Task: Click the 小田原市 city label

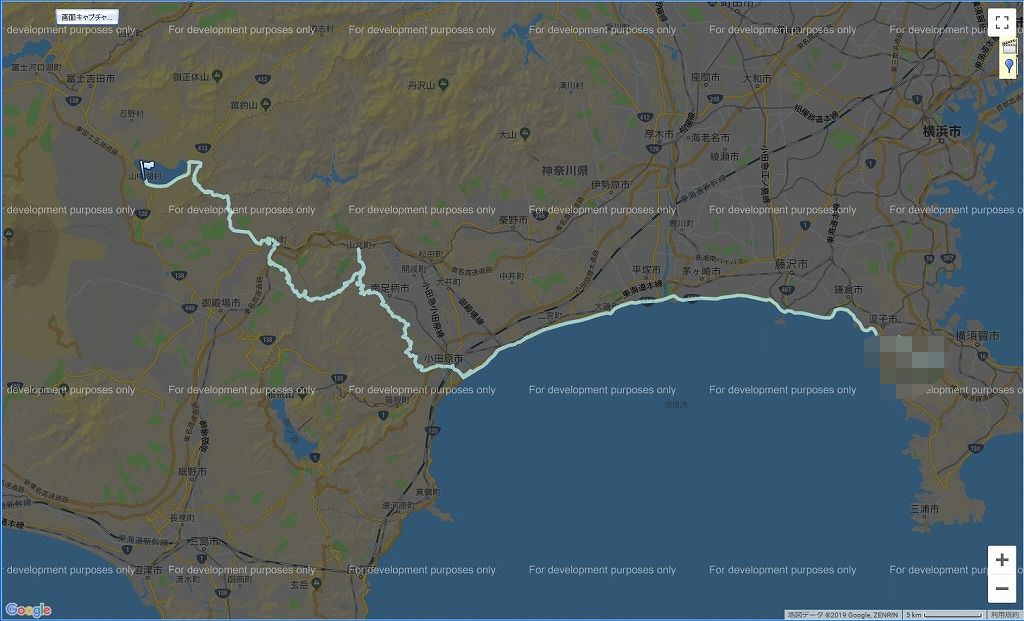Action: point(442,358)
